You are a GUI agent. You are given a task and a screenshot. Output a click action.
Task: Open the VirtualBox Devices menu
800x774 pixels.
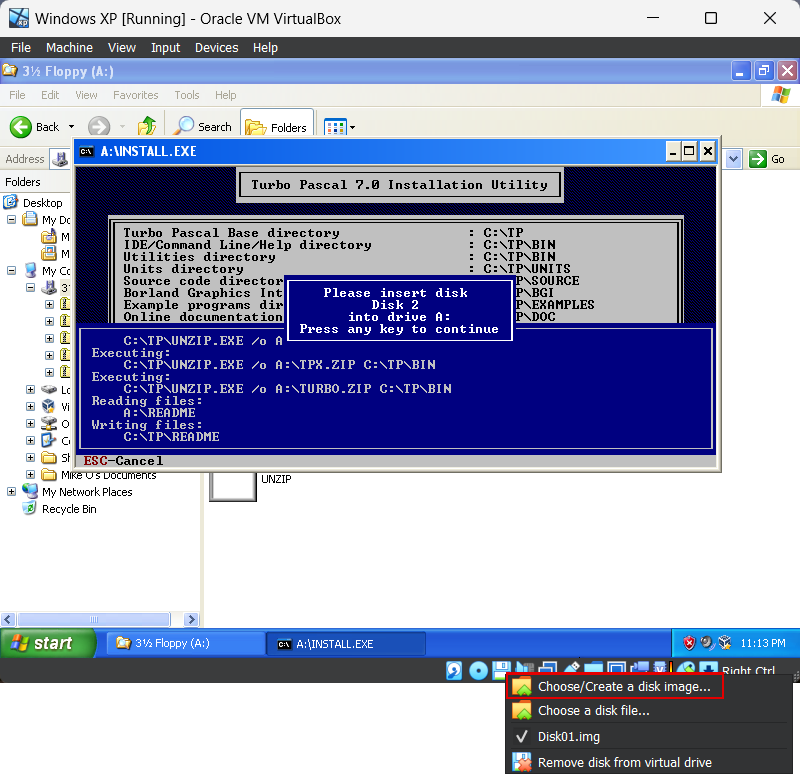(x=216, y=47)
